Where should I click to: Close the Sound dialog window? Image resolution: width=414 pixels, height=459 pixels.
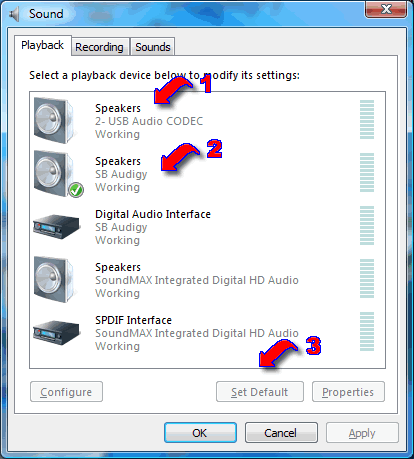coord(386,9)
